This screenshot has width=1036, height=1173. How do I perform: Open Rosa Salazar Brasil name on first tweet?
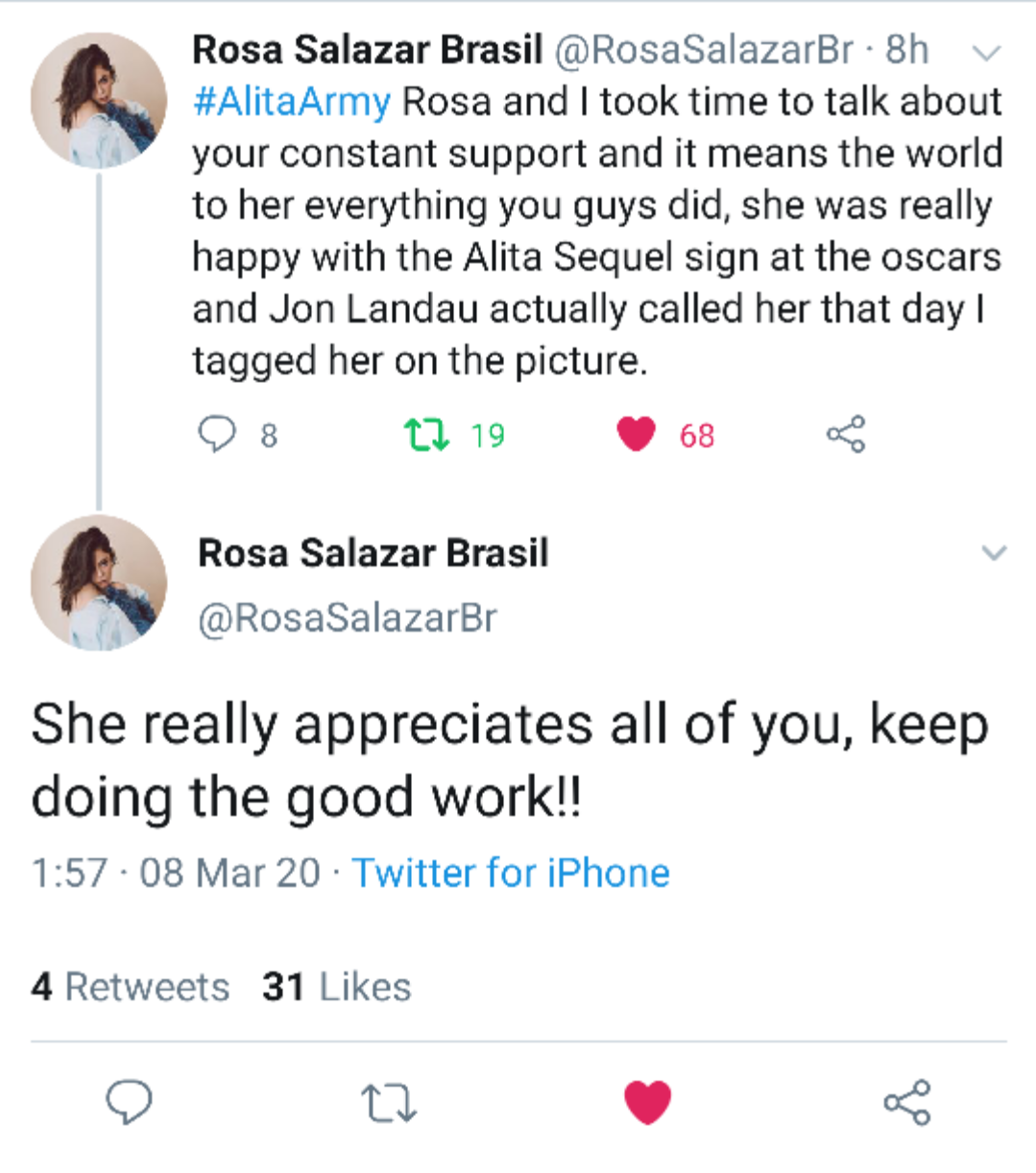367,50
